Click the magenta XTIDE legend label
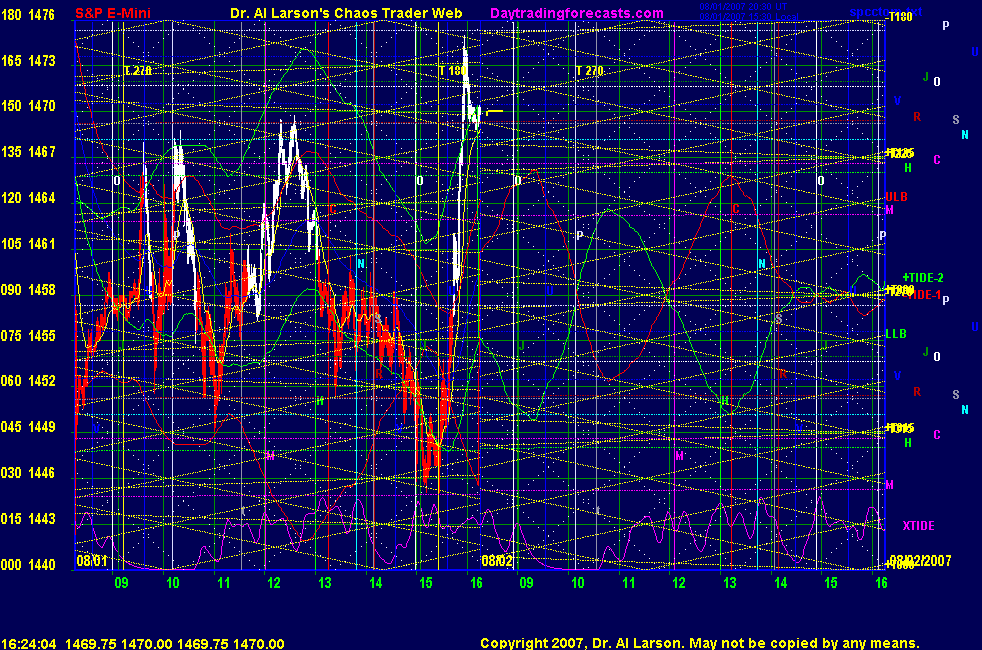Screen dimensions: 982x650 (x=918, y=525)
